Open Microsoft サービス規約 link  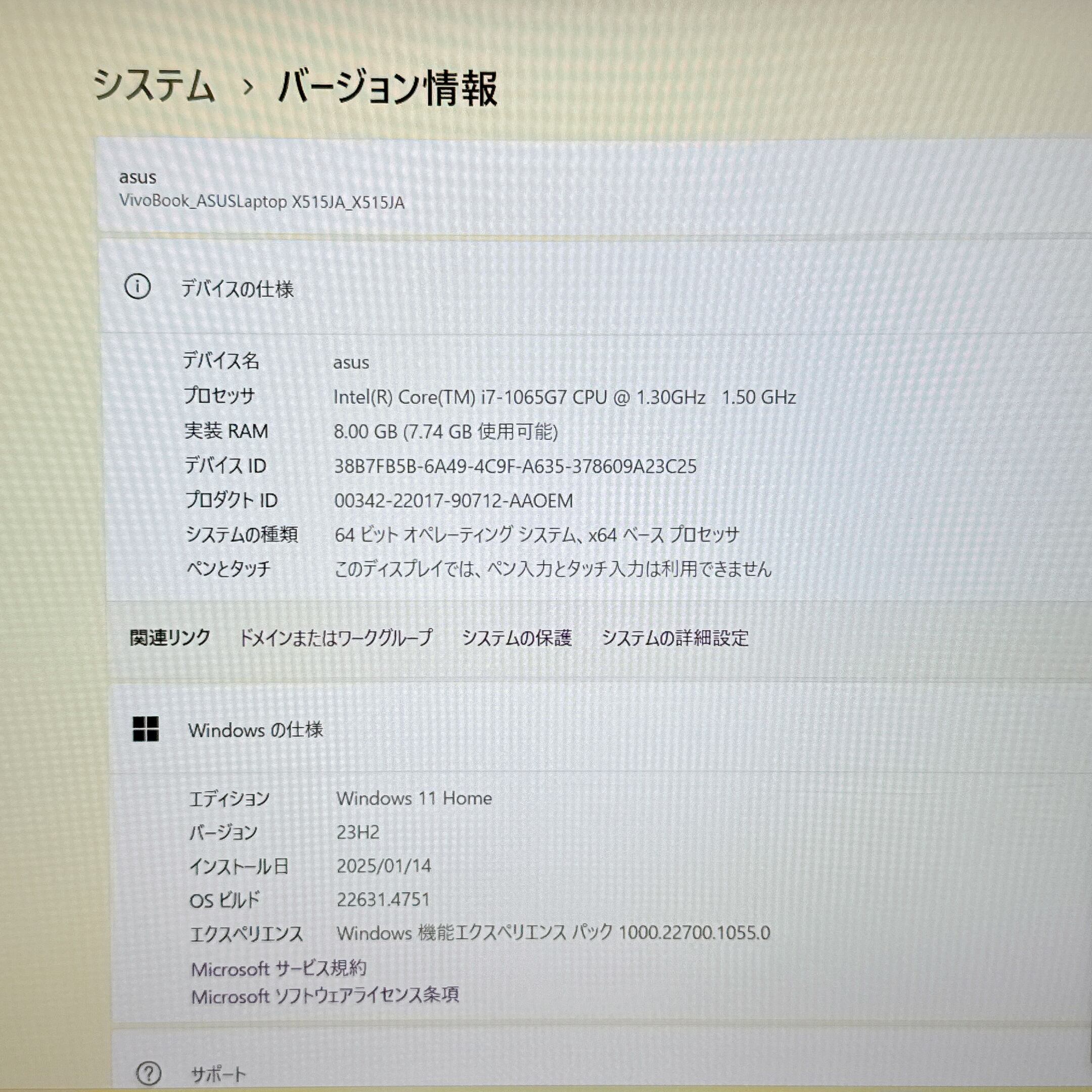(279, 969)
